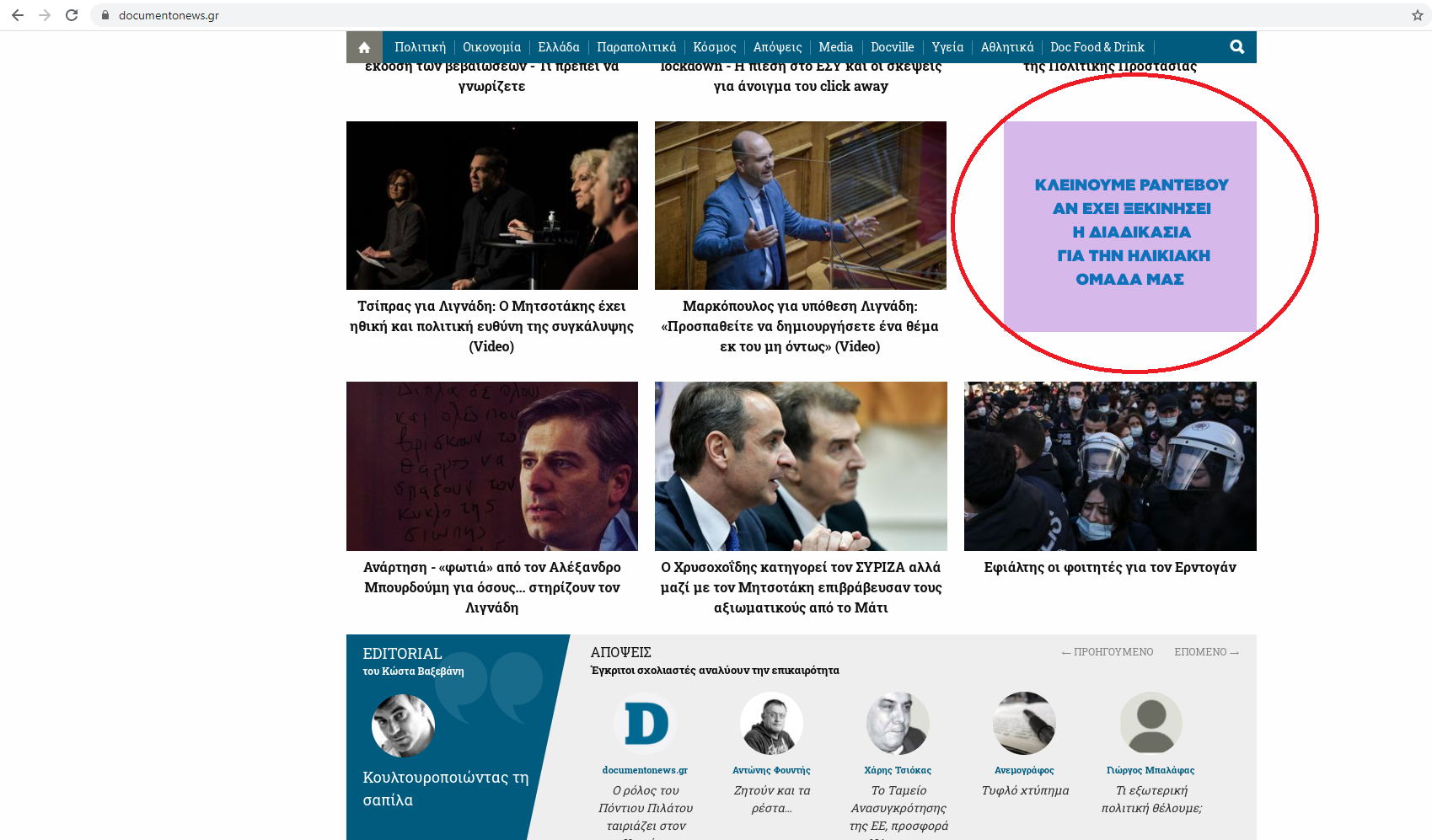Click the browser forward arrow
1432x840 pixels.
point(45,15)
